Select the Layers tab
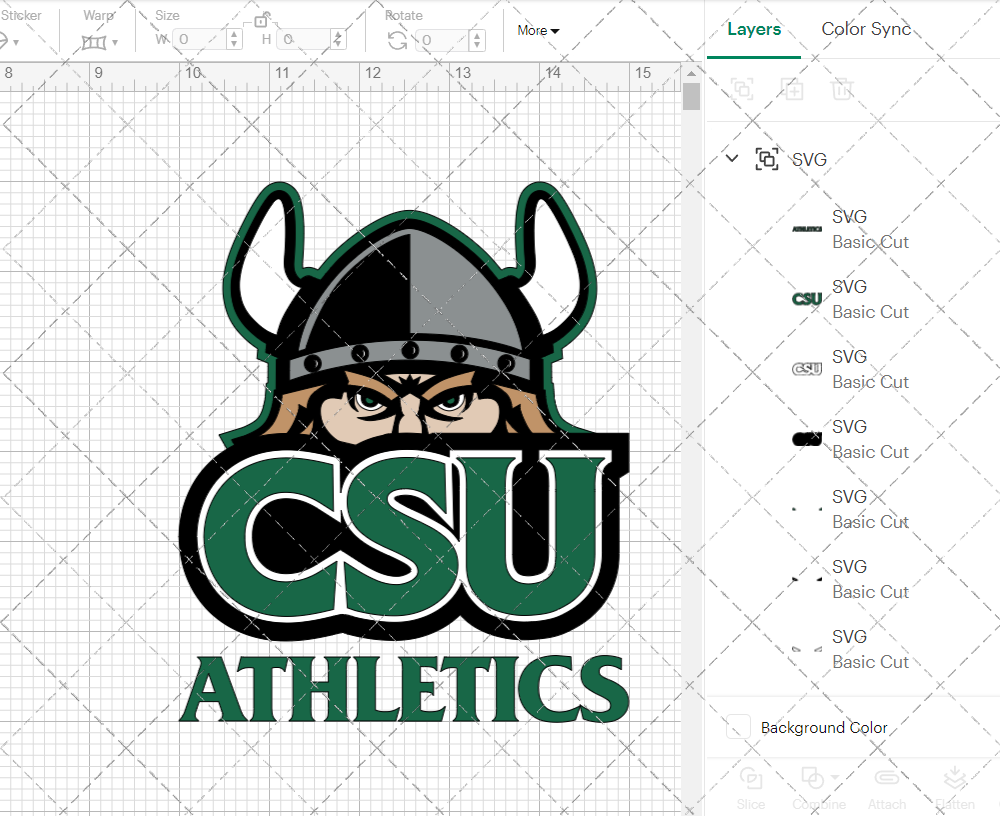Viewport: 1000px width, 816px height. 754,29
